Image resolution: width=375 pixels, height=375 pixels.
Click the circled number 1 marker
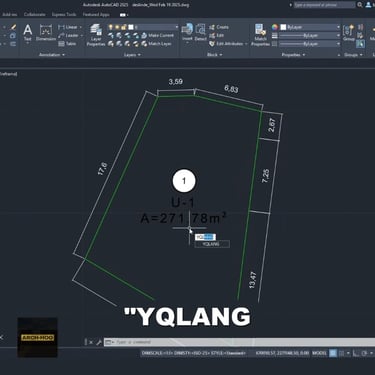184,181
